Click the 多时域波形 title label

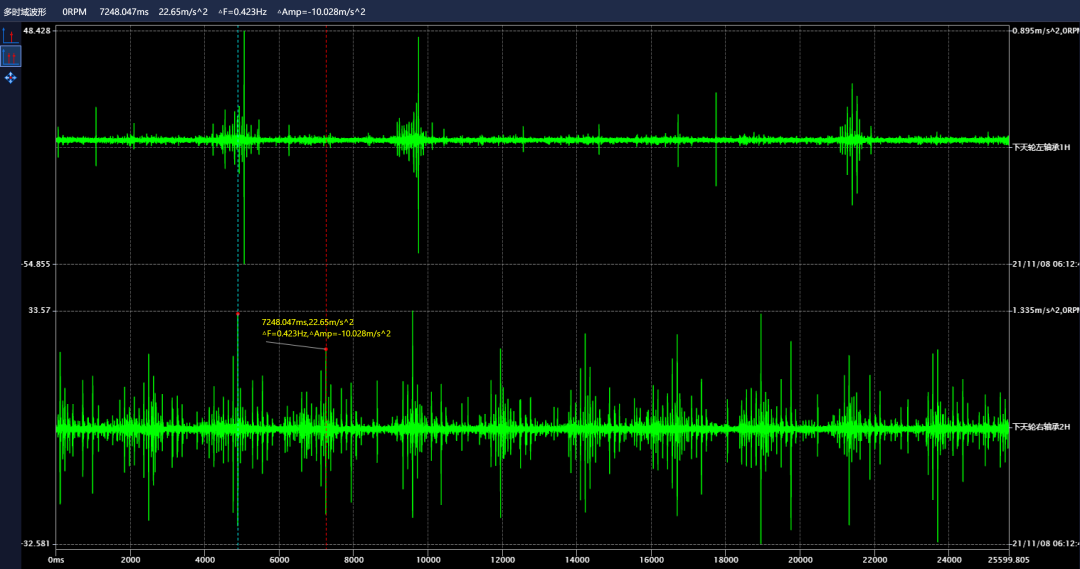25,11
